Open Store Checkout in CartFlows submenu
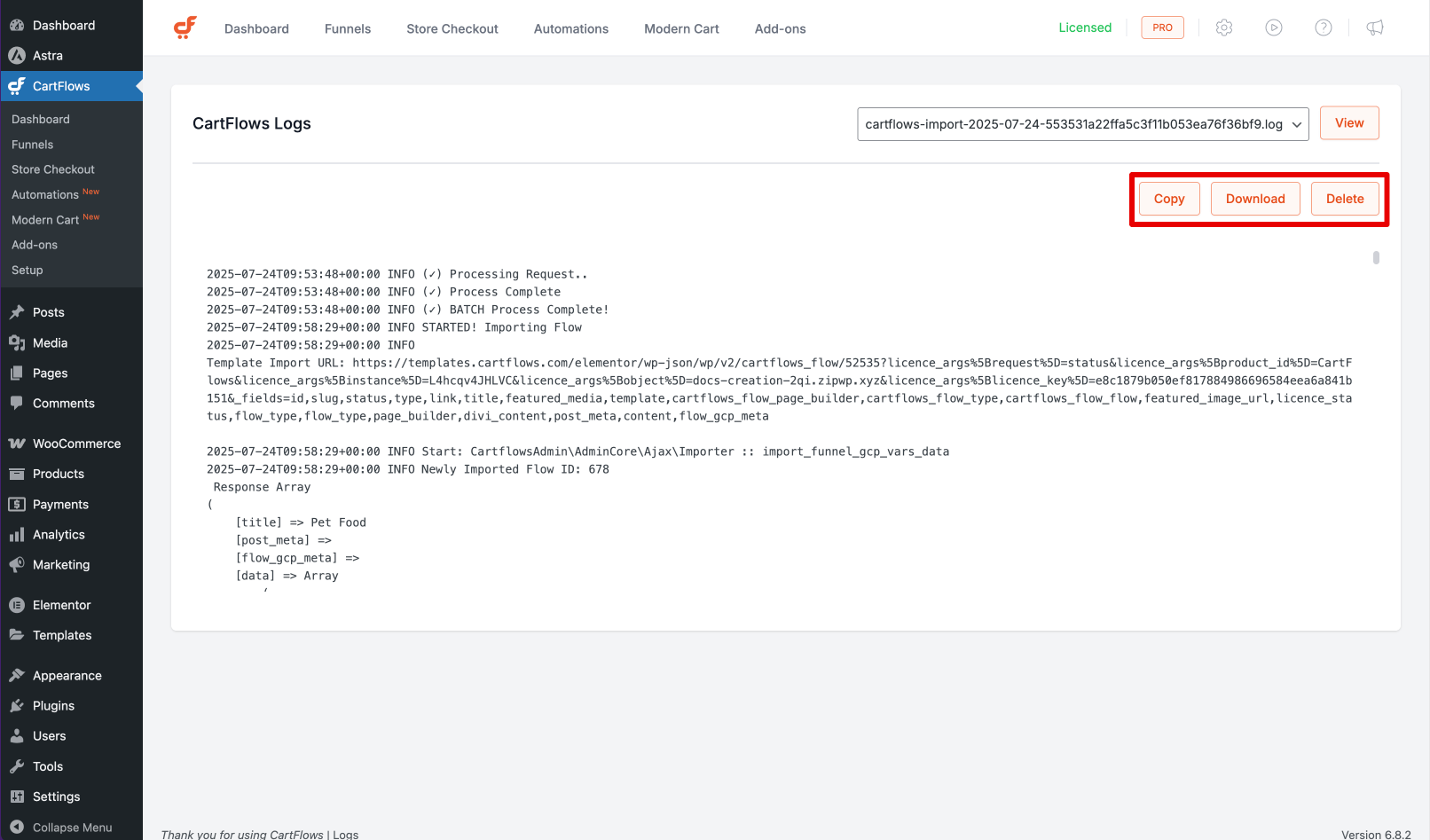Viewport: 1430px width, 840px height. pyautogui.click(x=53, y=169)
